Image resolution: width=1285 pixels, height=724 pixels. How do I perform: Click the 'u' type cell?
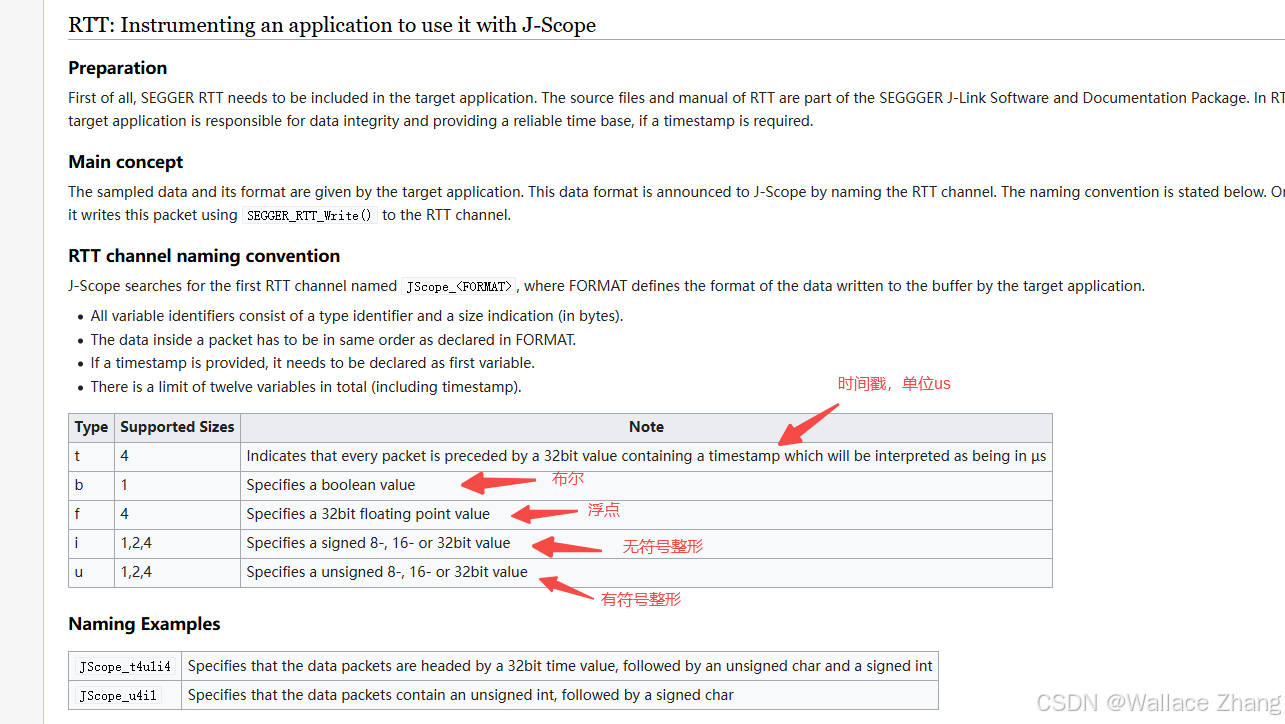(x=91, y=572)
